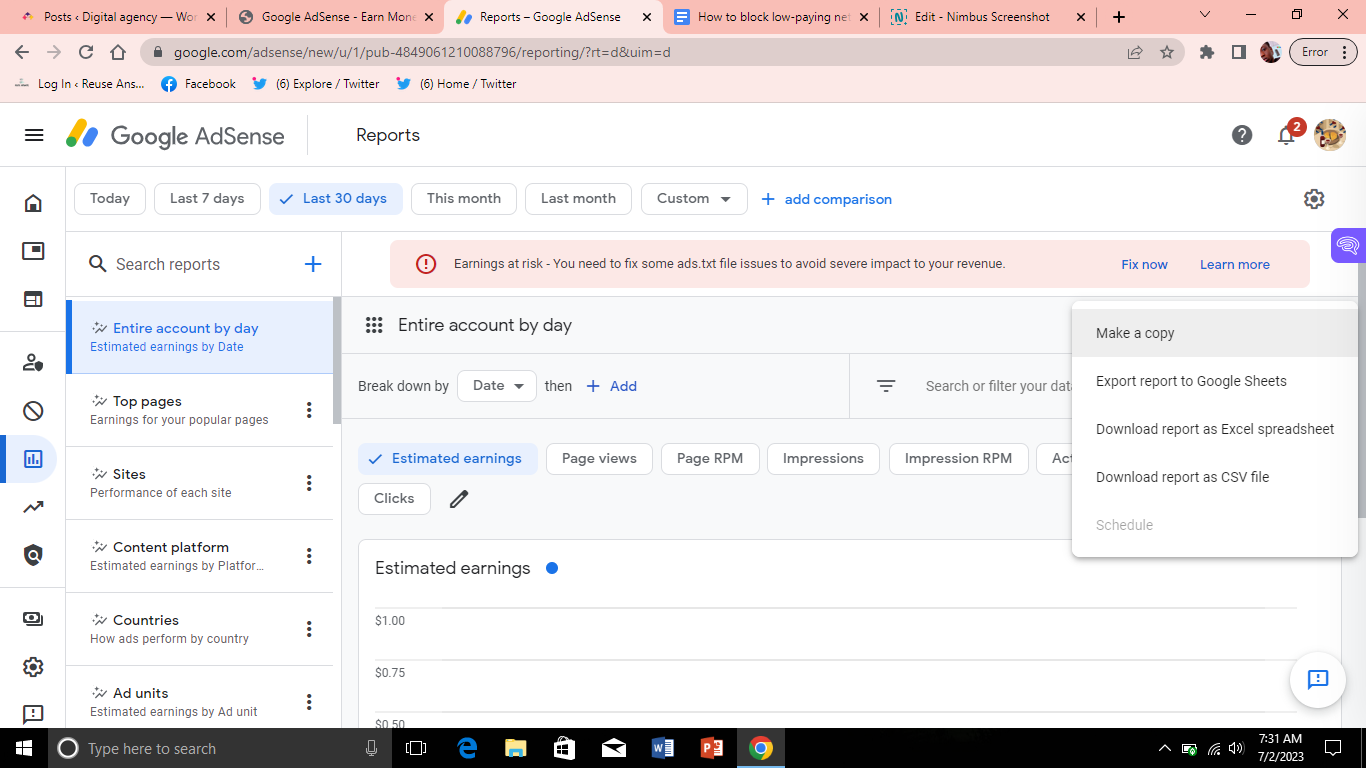Screen dimensions: 1366x768
Task: Open the report type grid icon
Action: 374,325
